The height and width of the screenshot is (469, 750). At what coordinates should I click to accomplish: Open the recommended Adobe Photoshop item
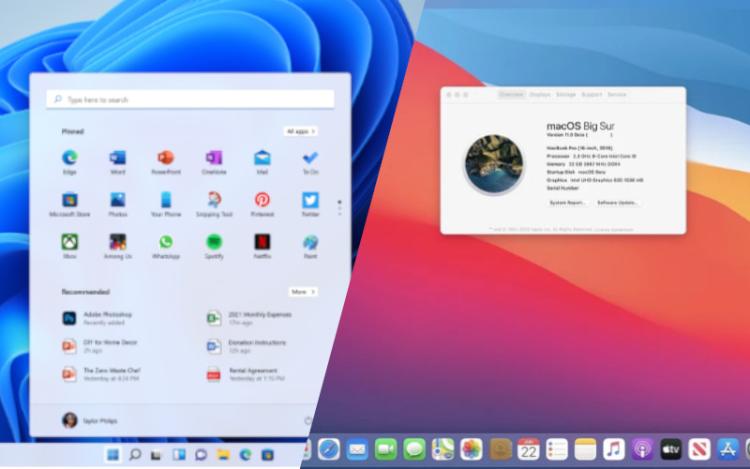tap(97, 318)
